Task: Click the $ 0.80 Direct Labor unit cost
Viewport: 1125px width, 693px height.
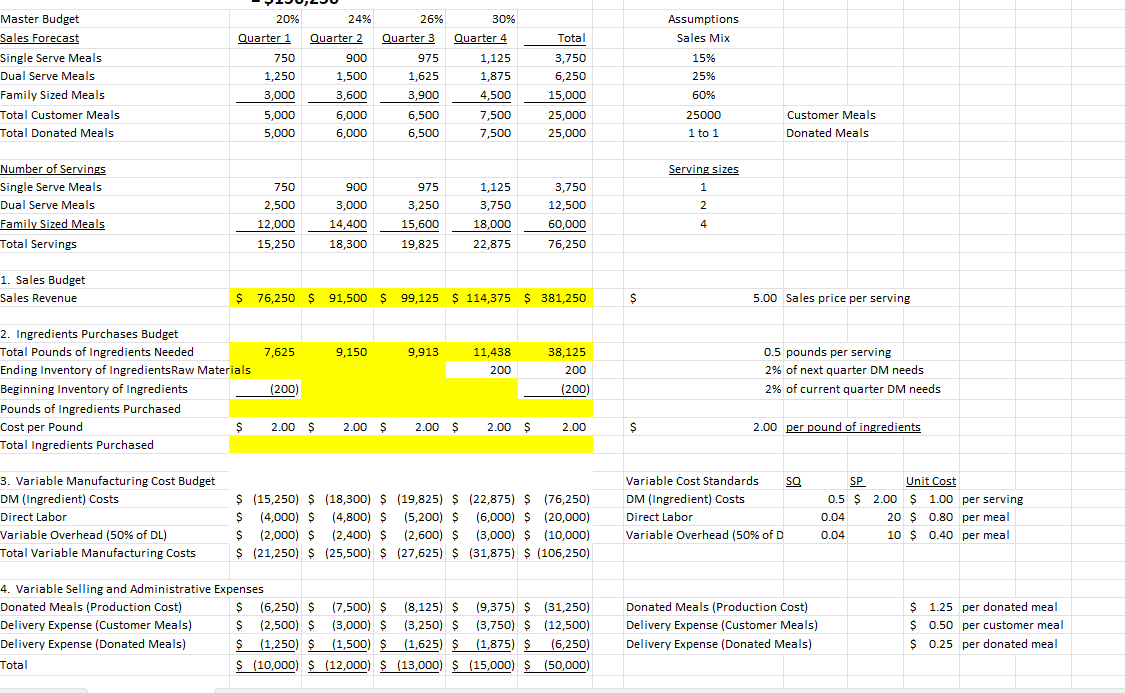Action: [931, 517]
